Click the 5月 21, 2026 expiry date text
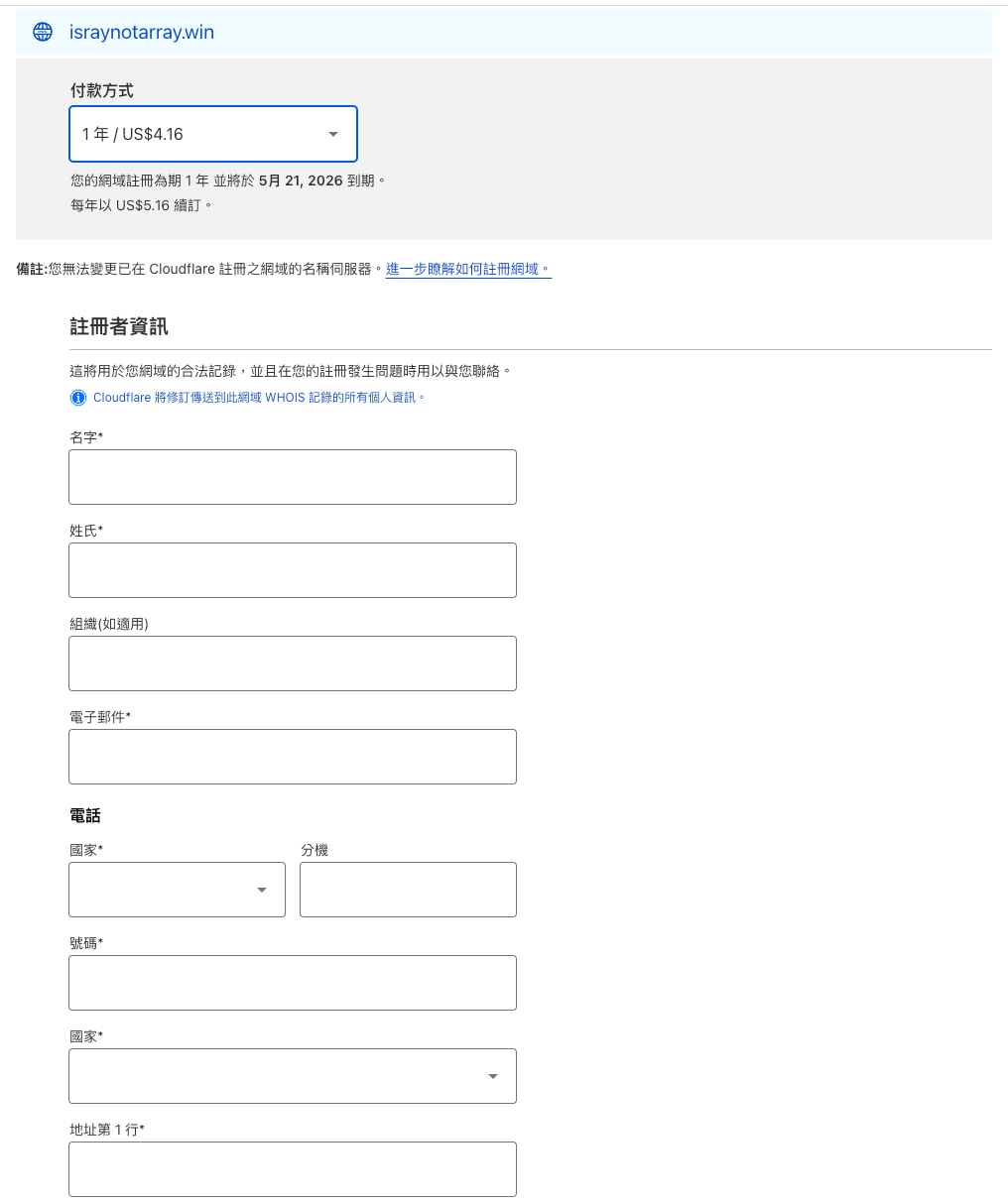 click(x=301, y=181)
